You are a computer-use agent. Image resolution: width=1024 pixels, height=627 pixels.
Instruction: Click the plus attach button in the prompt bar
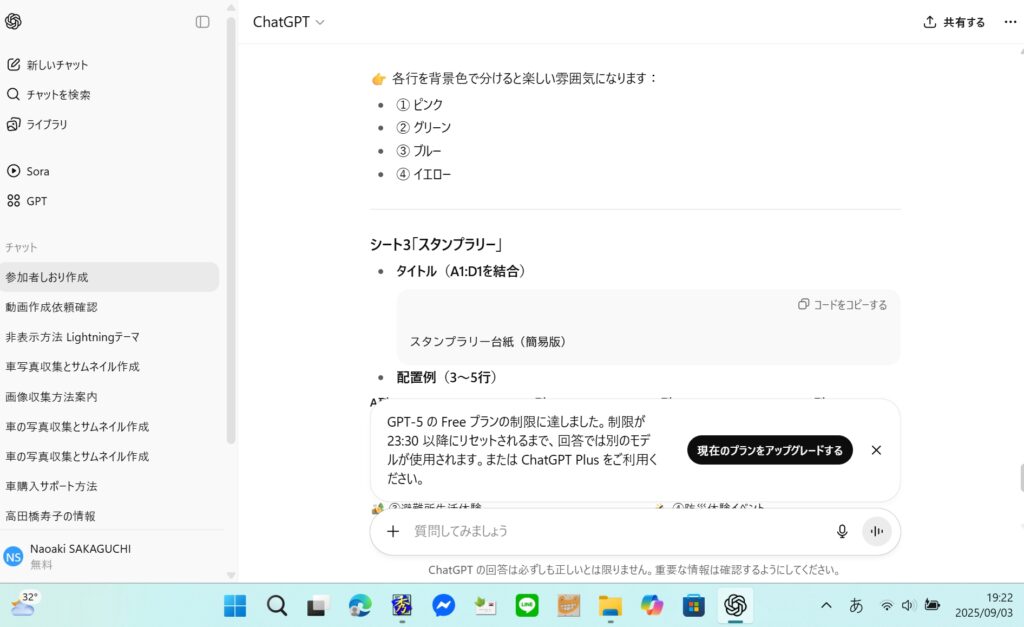coord(392,532)
